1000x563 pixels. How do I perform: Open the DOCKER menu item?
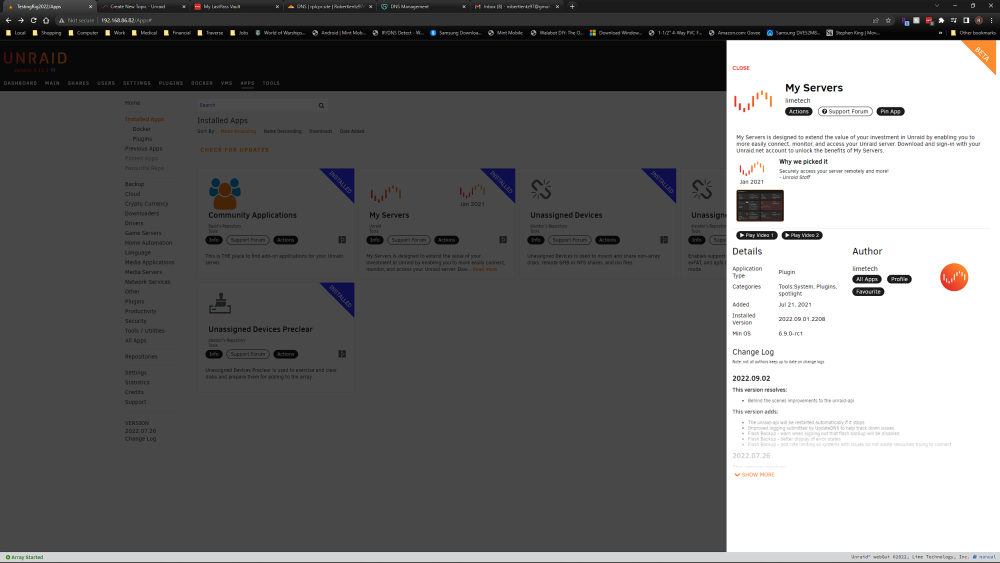coord(202,83)
